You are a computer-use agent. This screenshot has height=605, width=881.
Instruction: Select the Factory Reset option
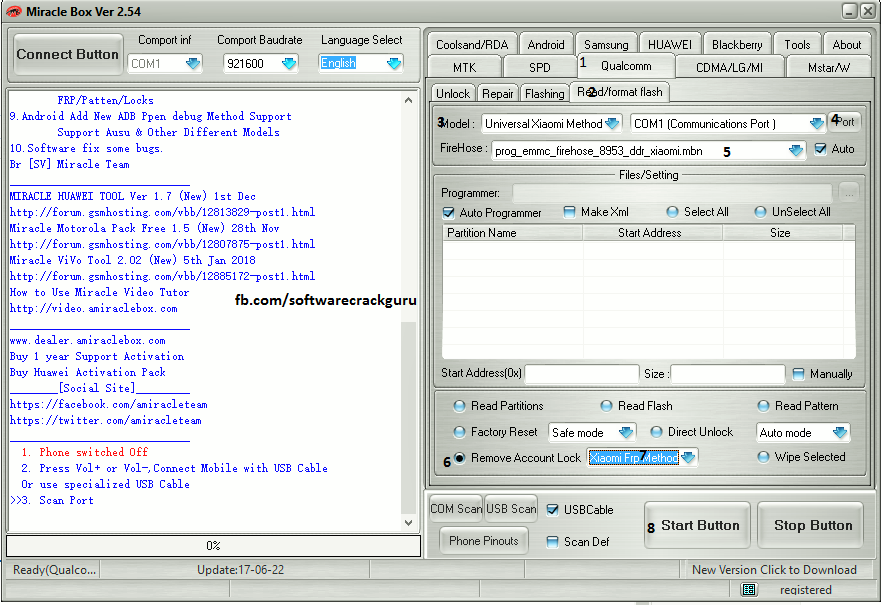coord(459,431)
